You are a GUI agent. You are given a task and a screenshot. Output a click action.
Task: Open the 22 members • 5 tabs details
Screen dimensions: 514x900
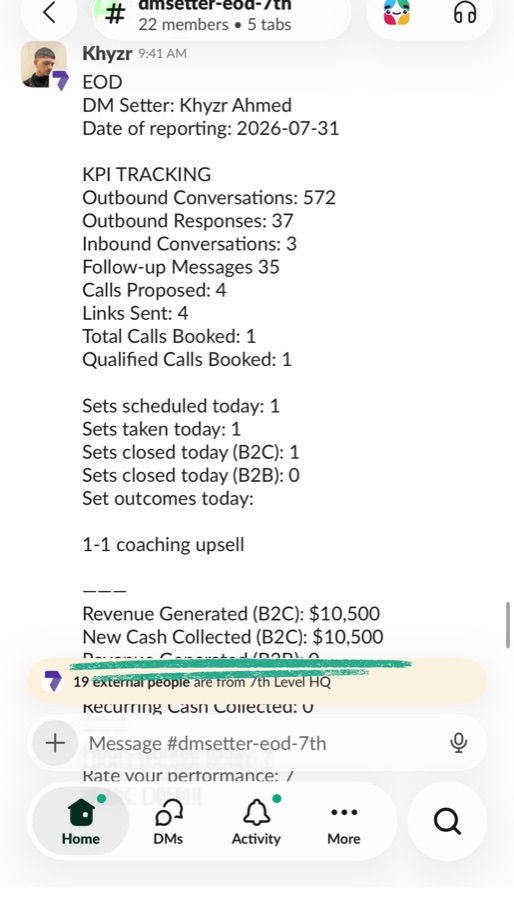(x=215, y=25)
